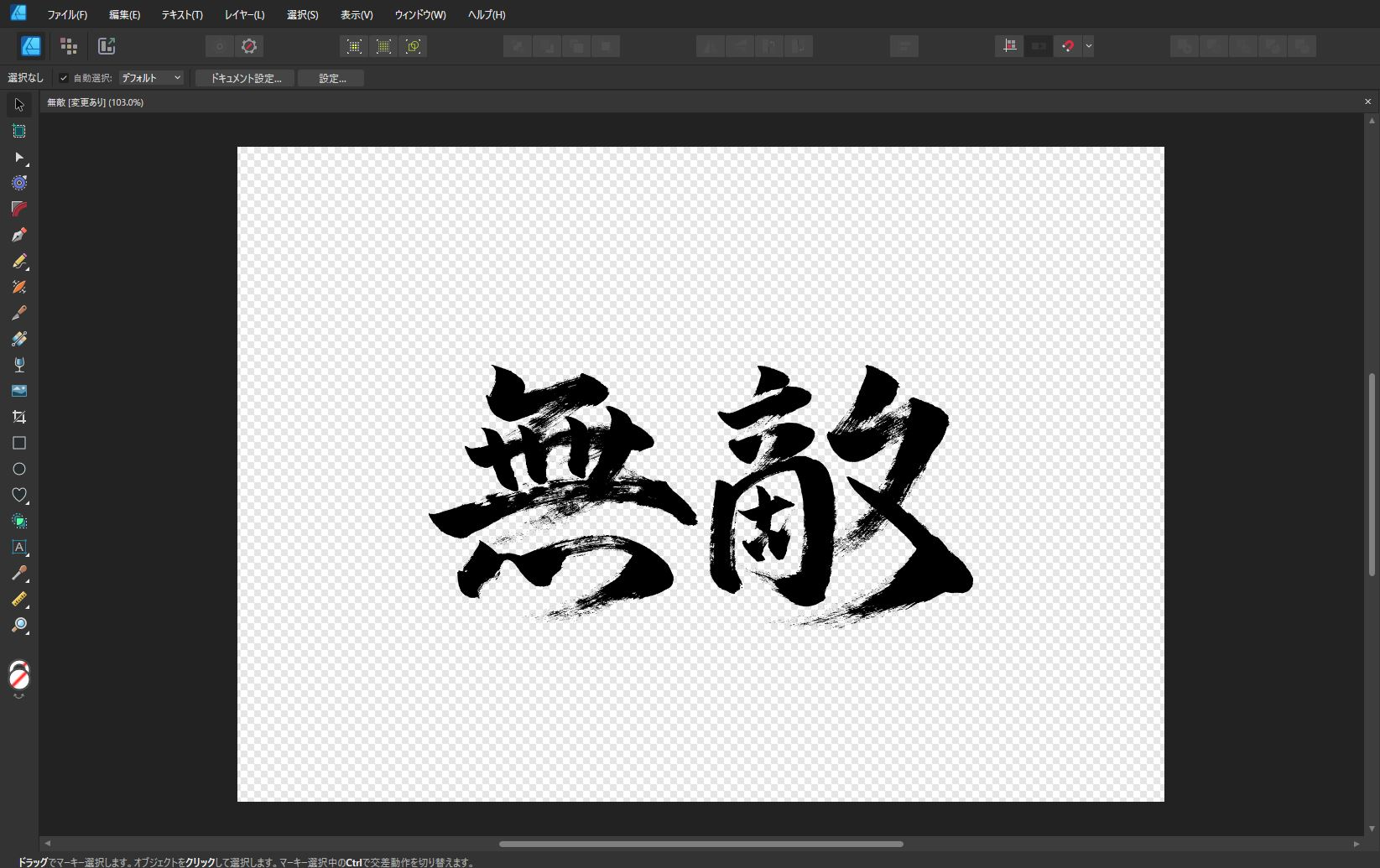Select the Pencil tool
Image resolution: width=1380 pixels, height=868 pixels.
tap(18, 261)
